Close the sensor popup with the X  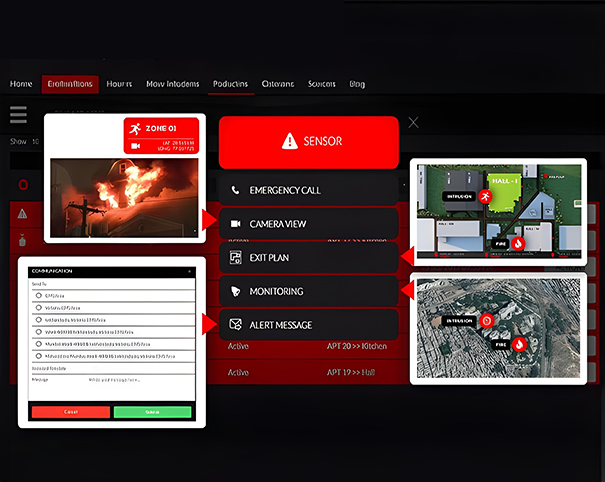coord(413,122)
